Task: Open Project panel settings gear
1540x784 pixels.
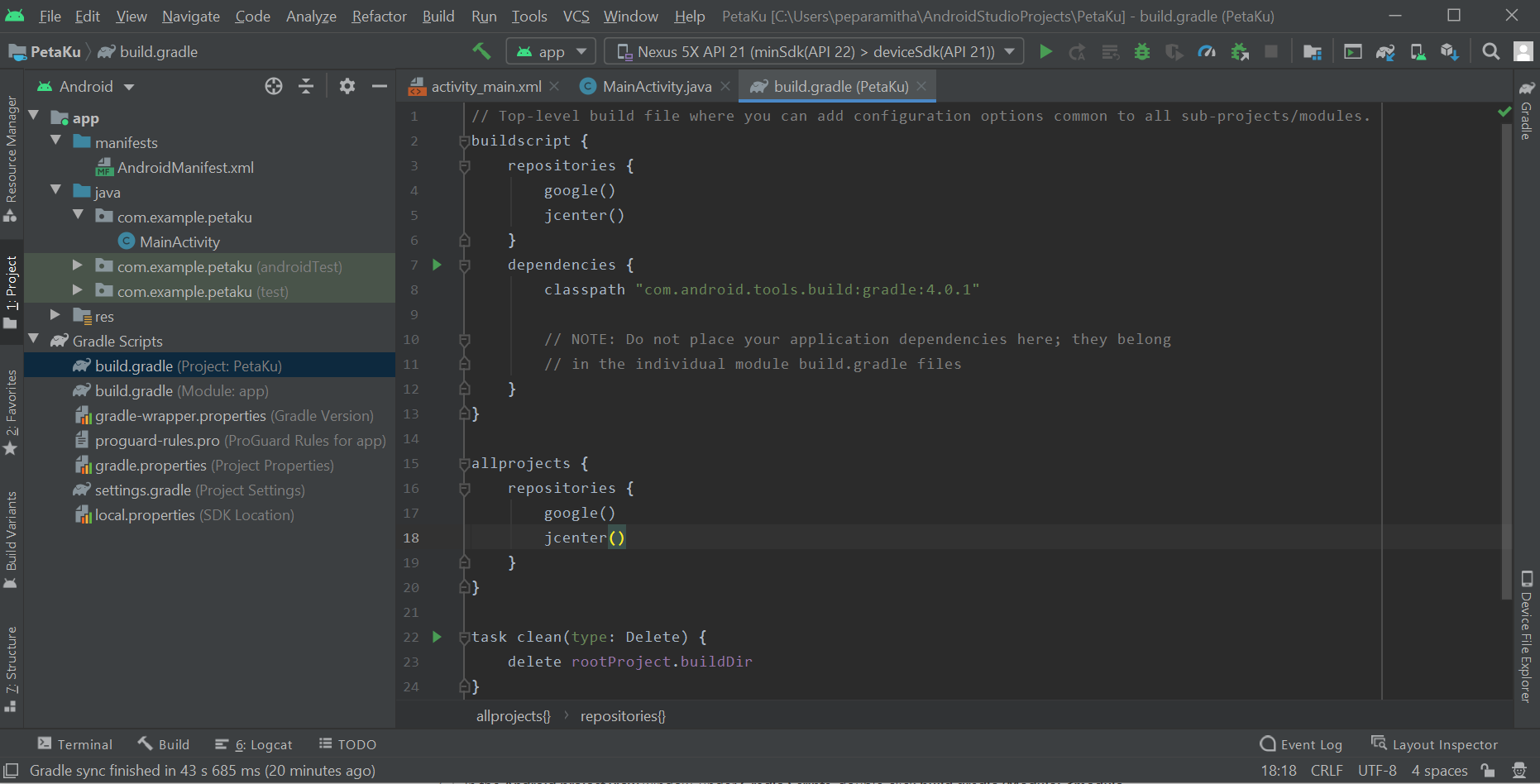Action: tap(347, 86)
